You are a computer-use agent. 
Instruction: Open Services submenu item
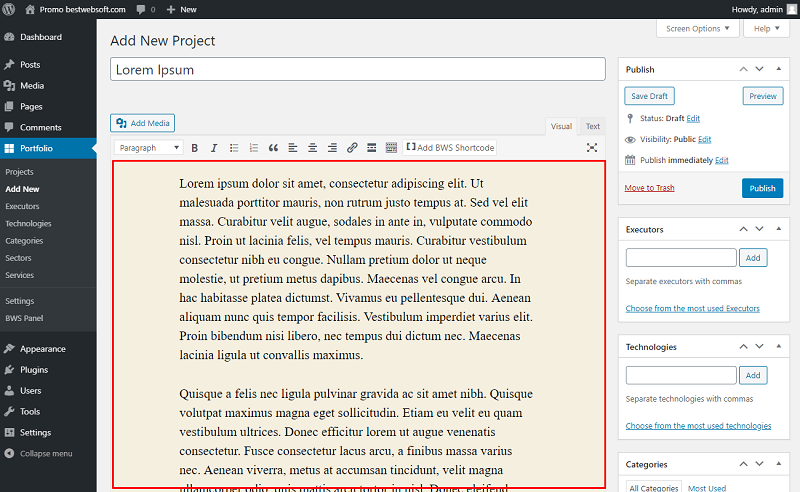tap(19, 275)
